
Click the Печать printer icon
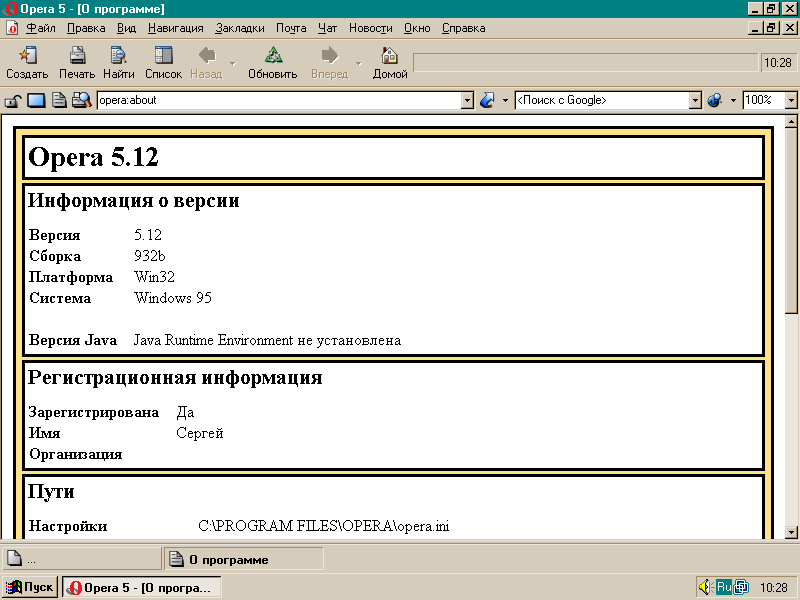(x=77, y=56)
